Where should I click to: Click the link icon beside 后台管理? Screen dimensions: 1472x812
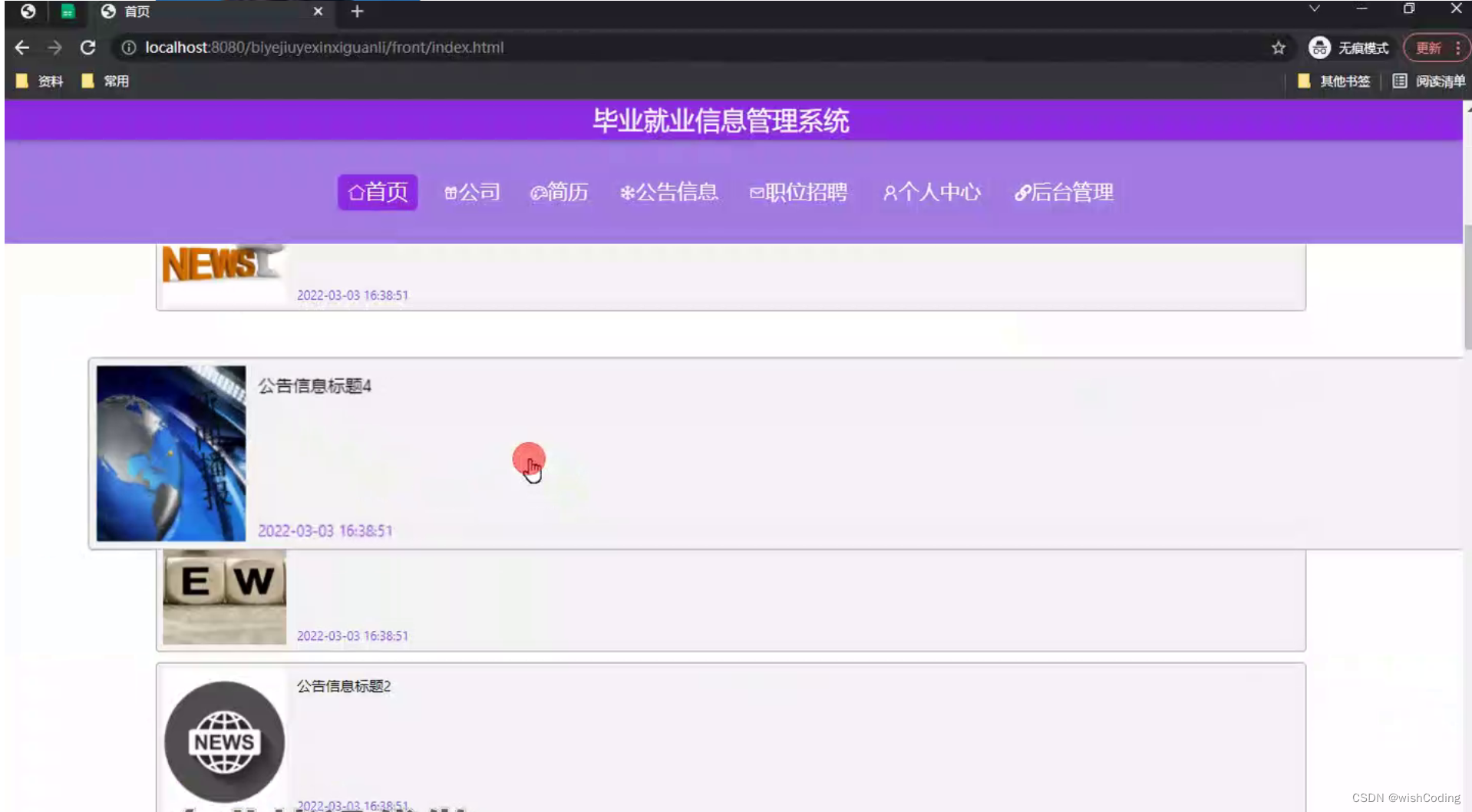coord(1021,193)
